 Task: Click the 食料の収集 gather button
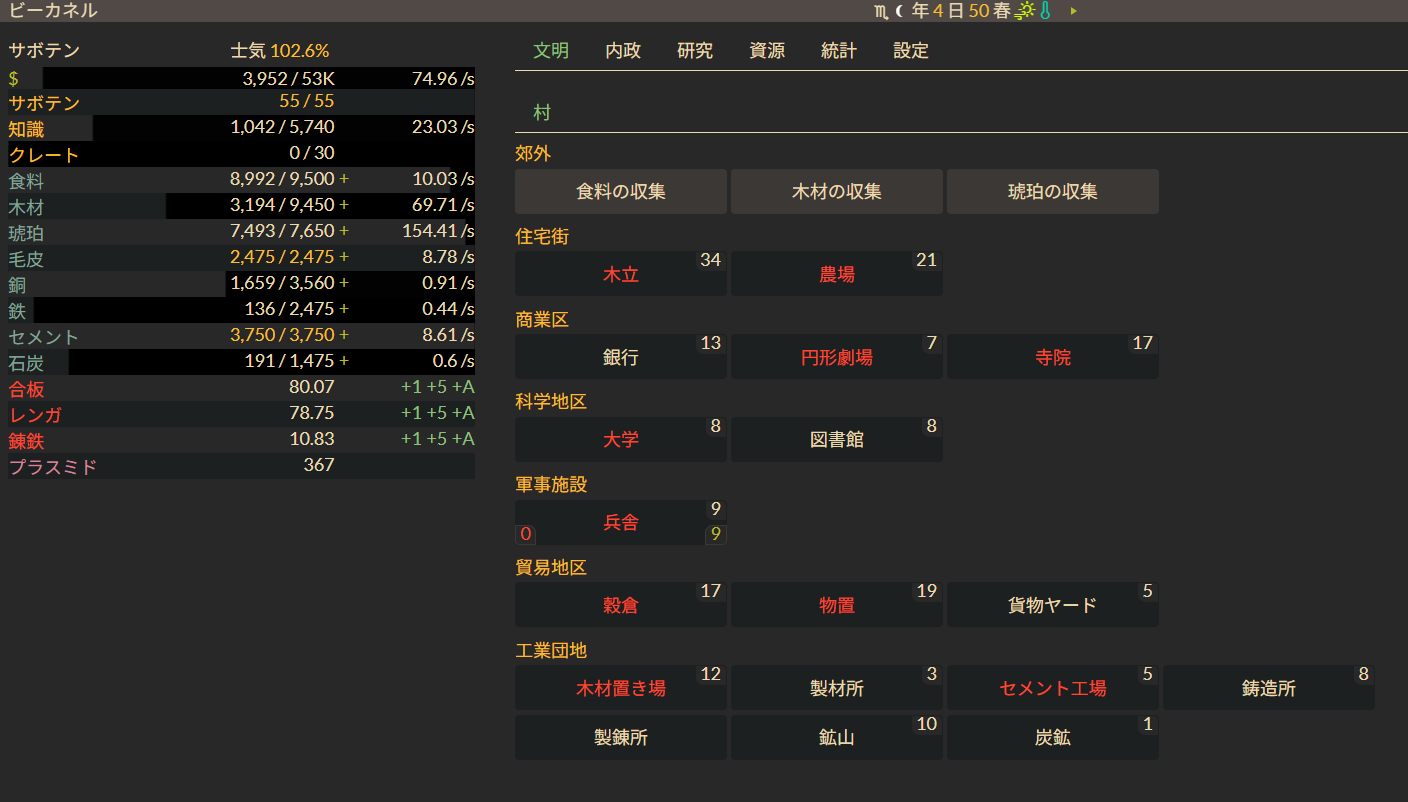[x=620, y=192]
